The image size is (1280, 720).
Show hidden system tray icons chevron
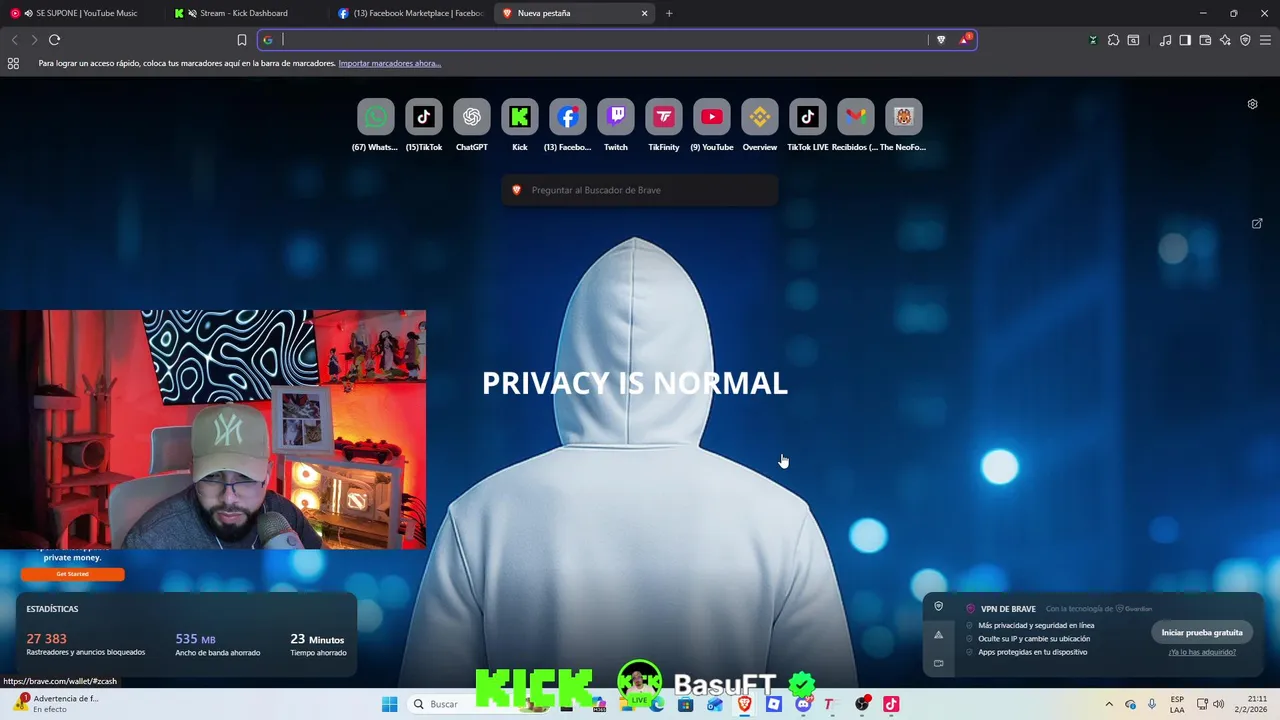pyautogui.click(x=1109, y=704)
